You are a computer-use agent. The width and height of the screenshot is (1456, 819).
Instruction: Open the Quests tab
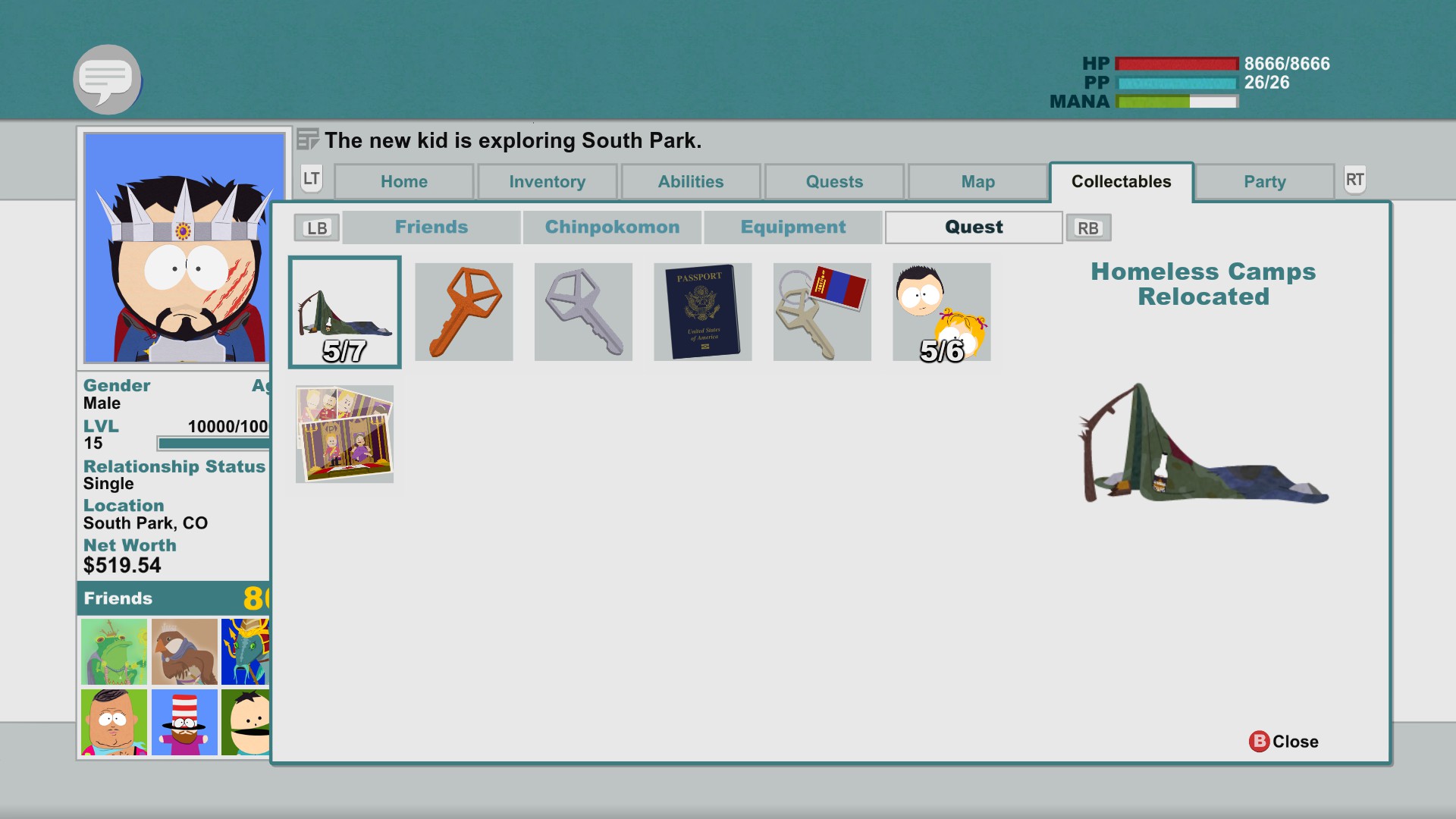click(834, 182)
